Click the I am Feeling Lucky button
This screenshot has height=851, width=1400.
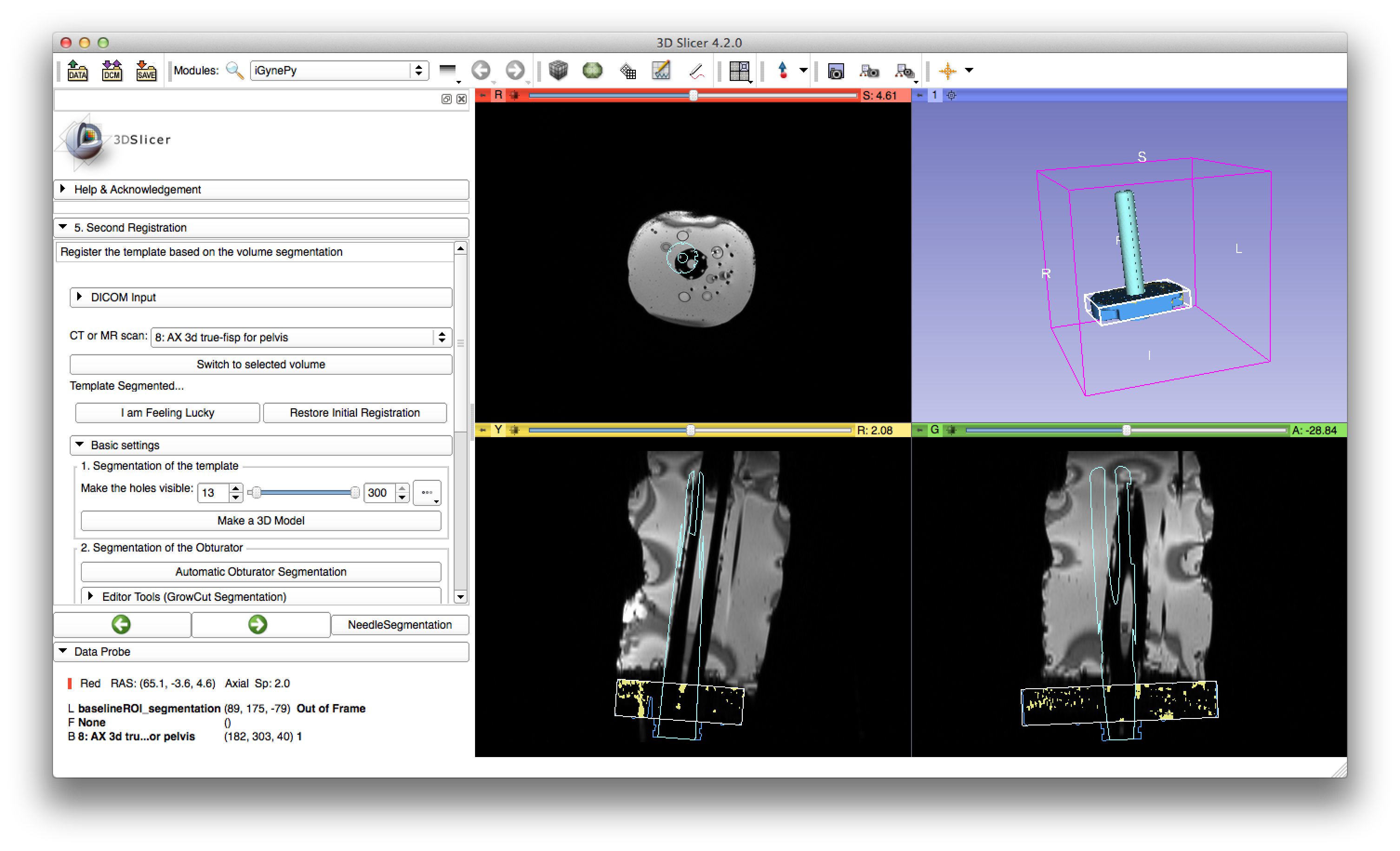pos(167,412)
